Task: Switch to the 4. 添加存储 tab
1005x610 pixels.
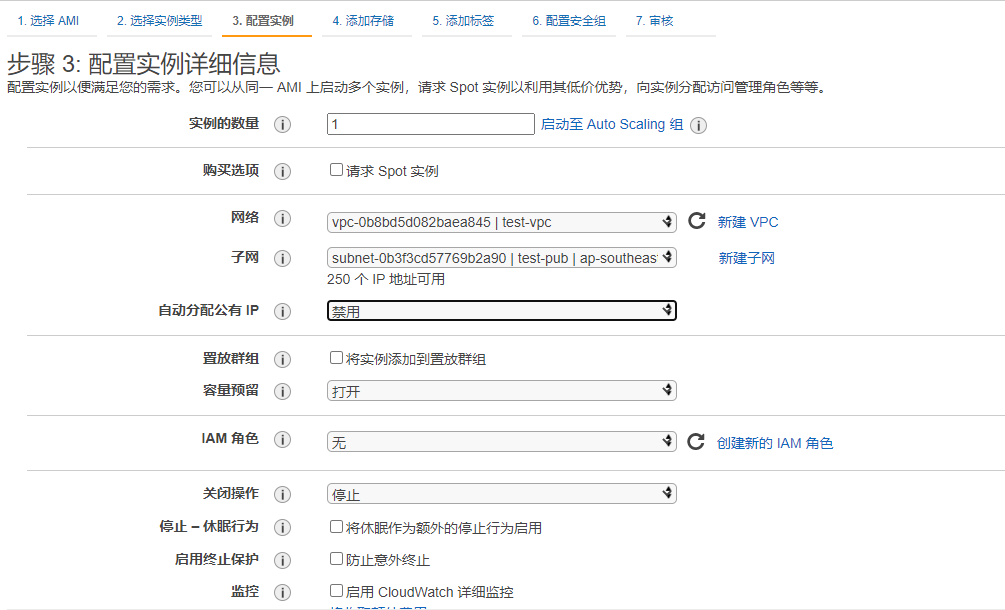Action: [x=364, y=18]
